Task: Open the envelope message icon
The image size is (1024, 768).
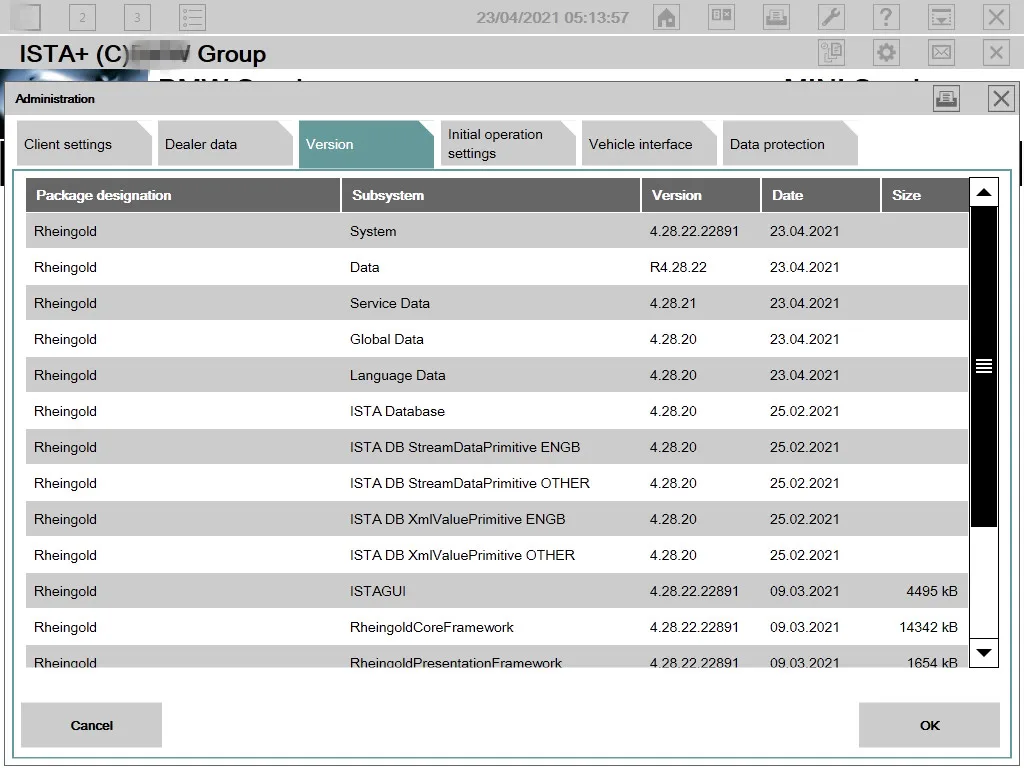Action: [941, 53]
